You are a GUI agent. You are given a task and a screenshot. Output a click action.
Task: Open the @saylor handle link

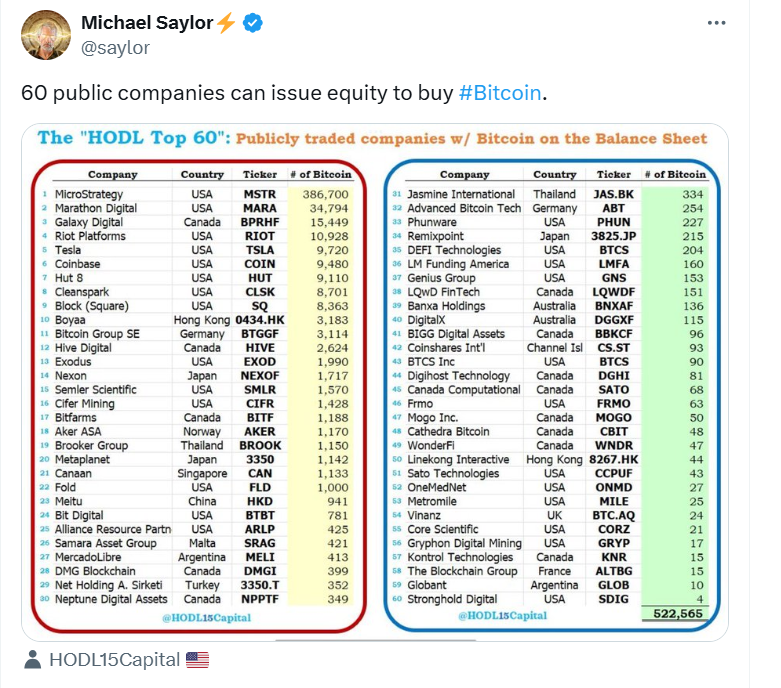point(115,48)
